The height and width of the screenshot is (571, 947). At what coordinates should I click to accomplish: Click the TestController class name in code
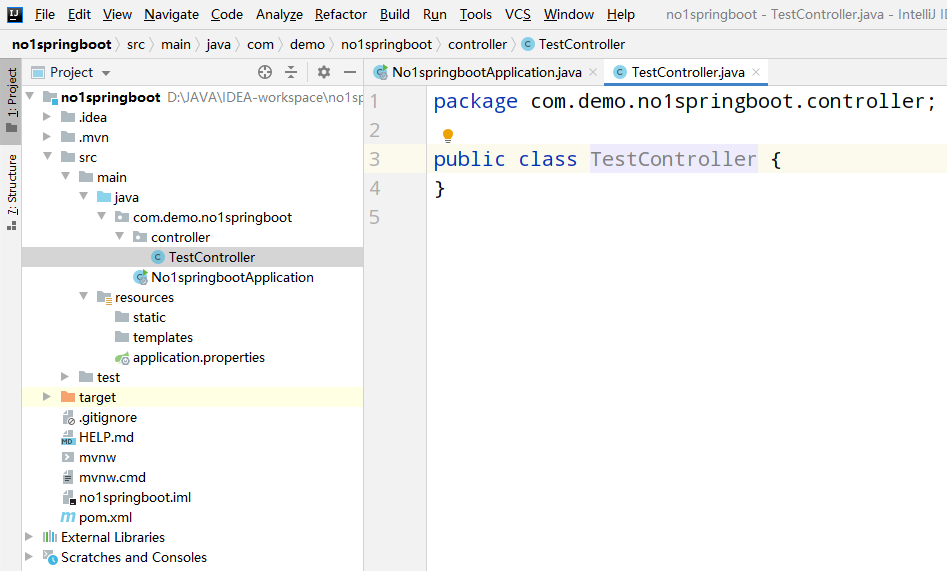pyautogui.click(x=673, y=159)
